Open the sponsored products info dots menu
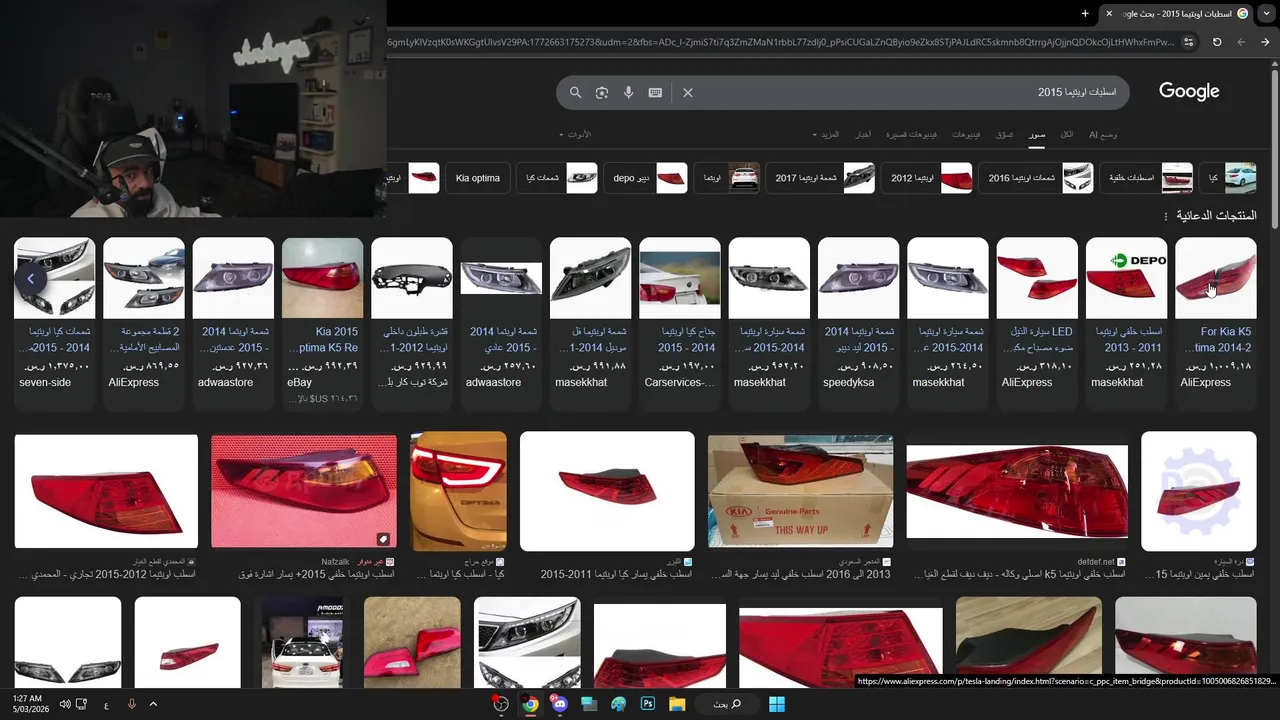The image size is (1280, 720). [x=1165, y=216]
